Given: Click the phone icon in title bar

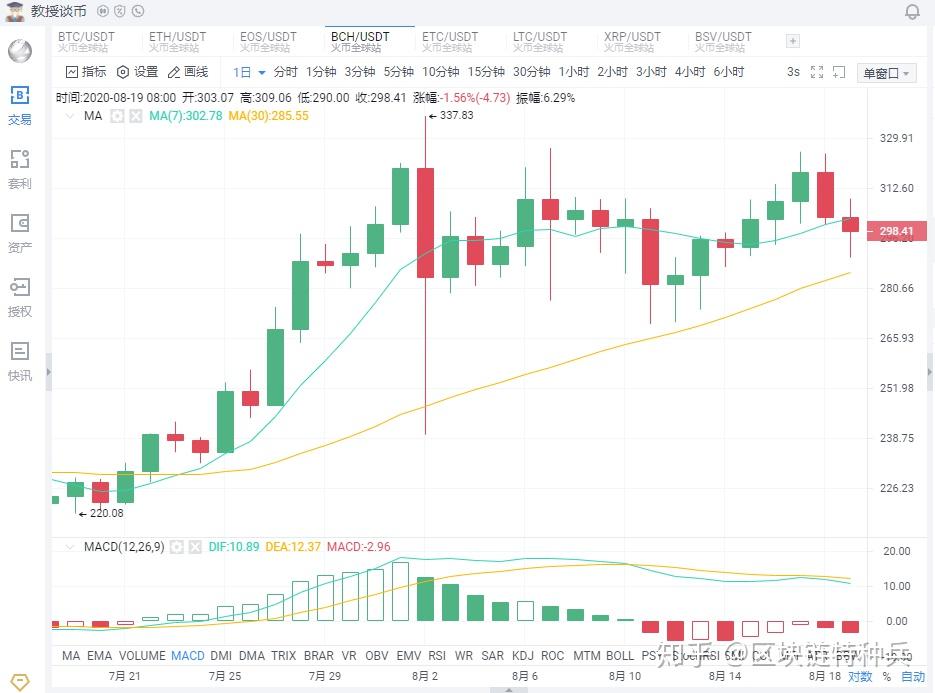Looking at the screenshot, I should tap(138, 11).
